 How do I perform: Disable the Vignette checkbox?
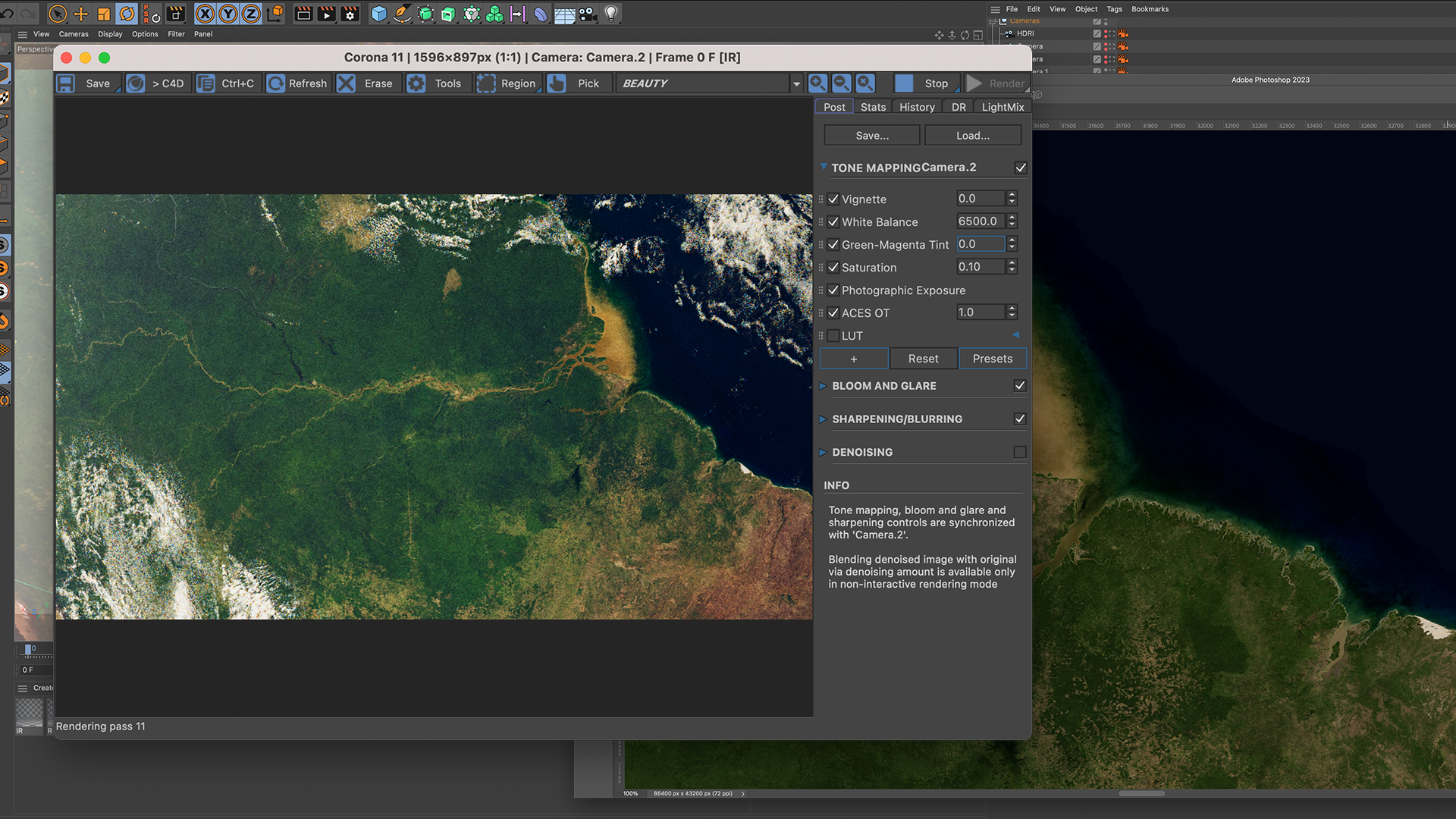point(834,198)
